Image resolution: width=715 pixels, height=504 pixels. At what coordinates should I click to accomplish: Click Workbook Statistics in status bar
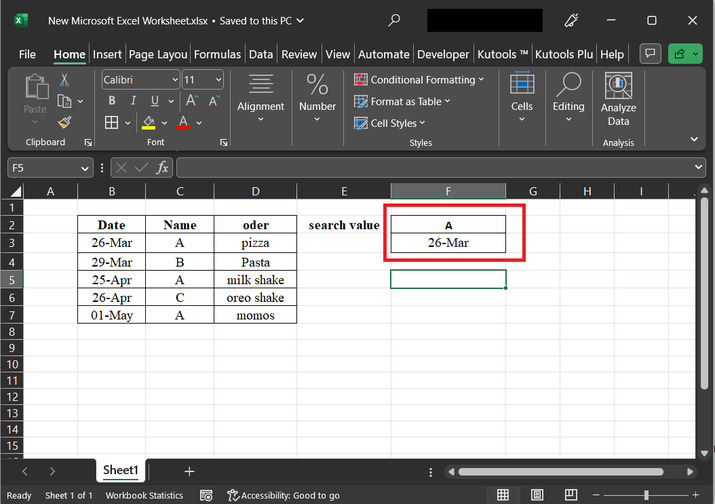pyautogui.click(x=144, y=495)
